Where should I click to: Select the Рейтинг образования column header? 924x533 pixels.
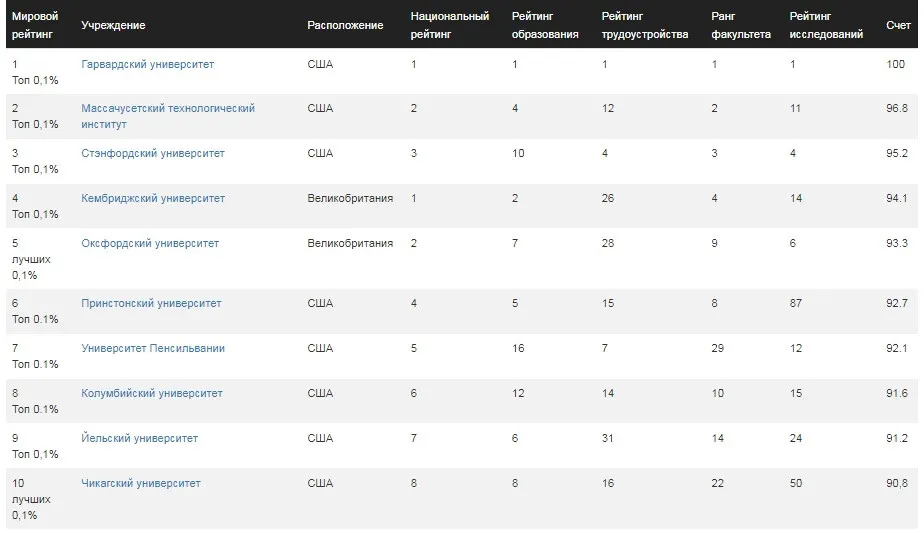(x=545, y=25)
